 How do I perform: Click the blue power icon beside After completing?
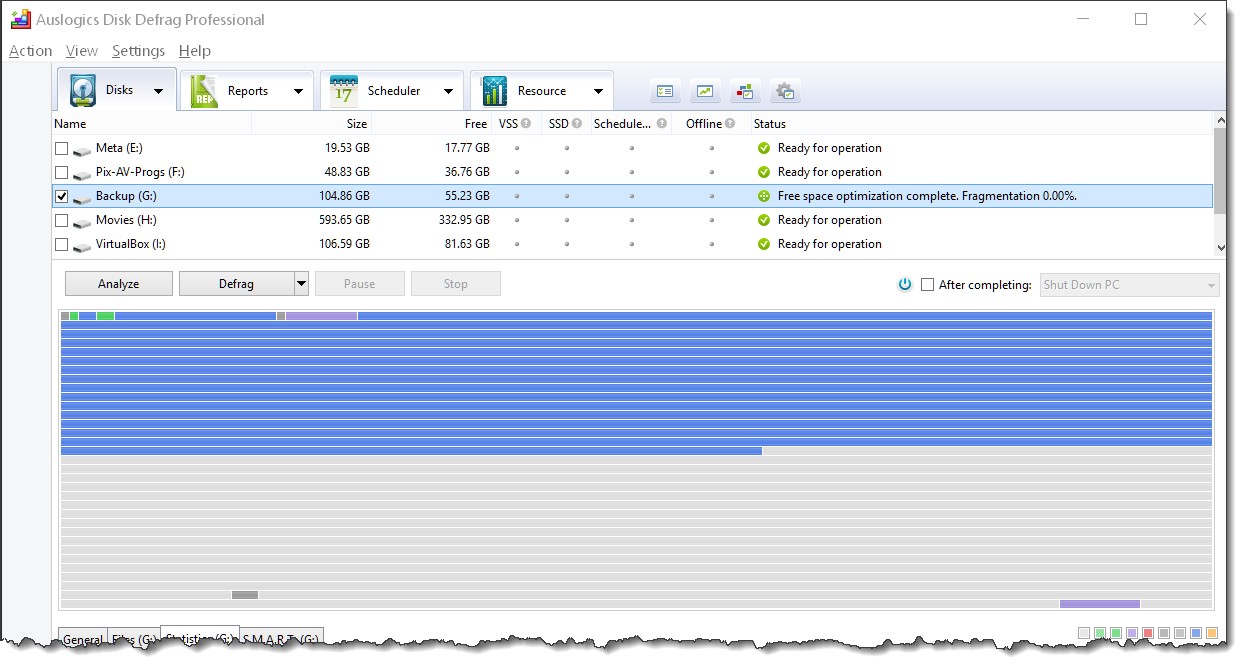pos(905,285)
